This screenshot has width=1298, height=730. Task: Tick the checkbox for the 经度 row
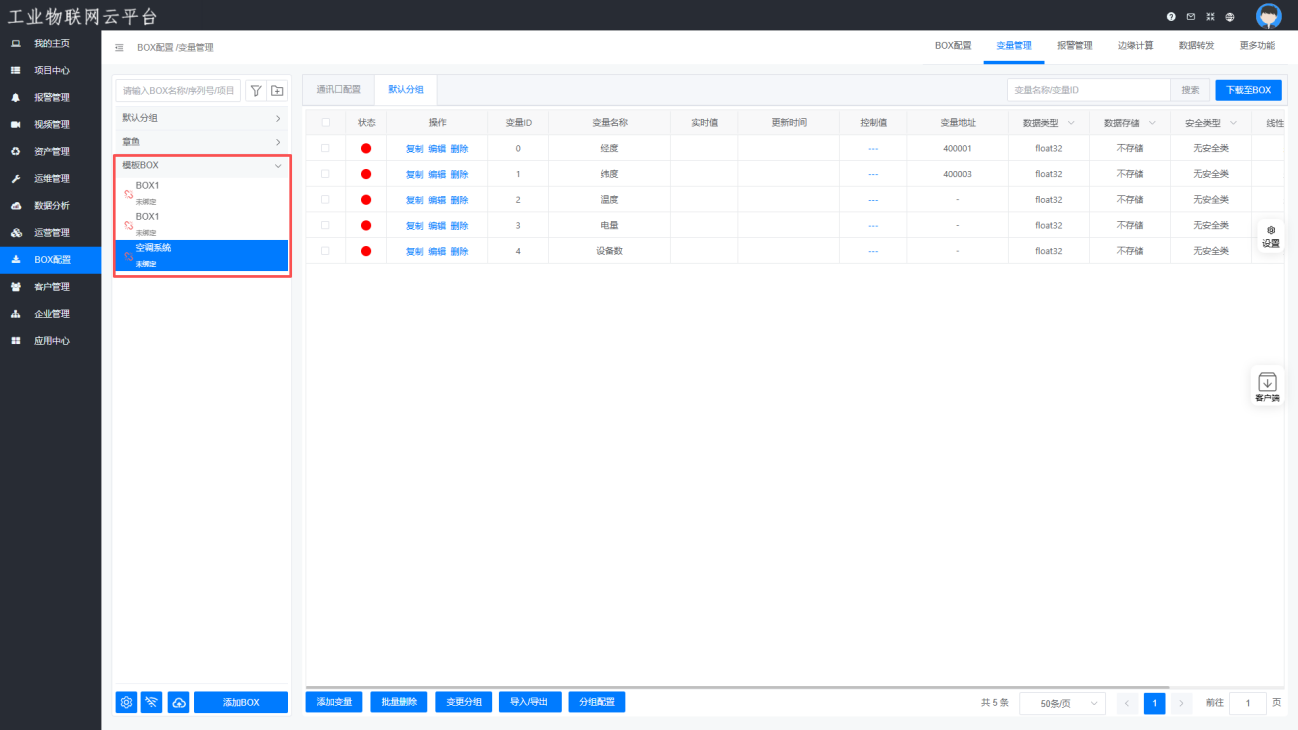(325, 148)
